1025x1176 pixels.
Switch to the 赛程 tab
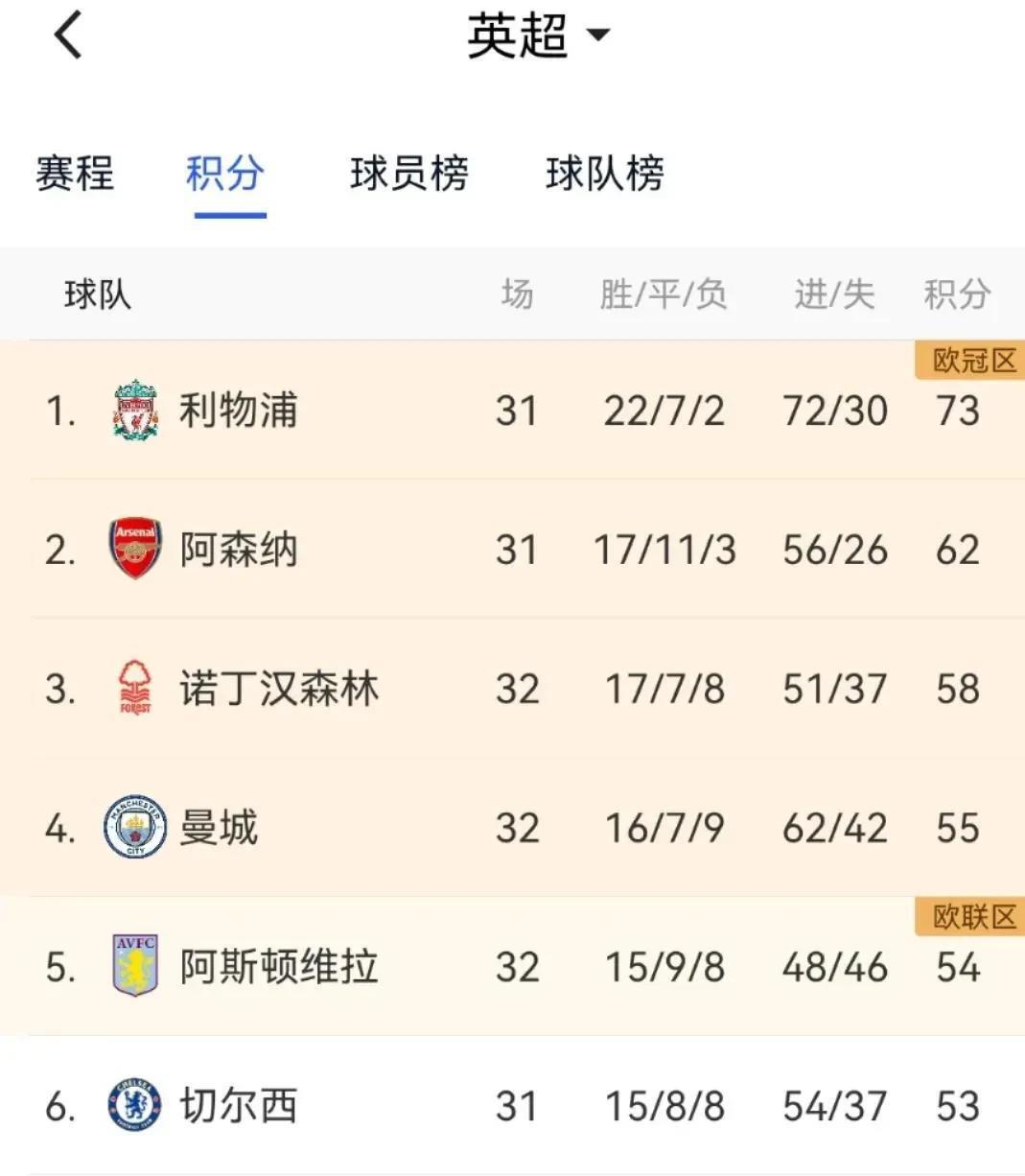pyautogui.click(x=75, y=174)
